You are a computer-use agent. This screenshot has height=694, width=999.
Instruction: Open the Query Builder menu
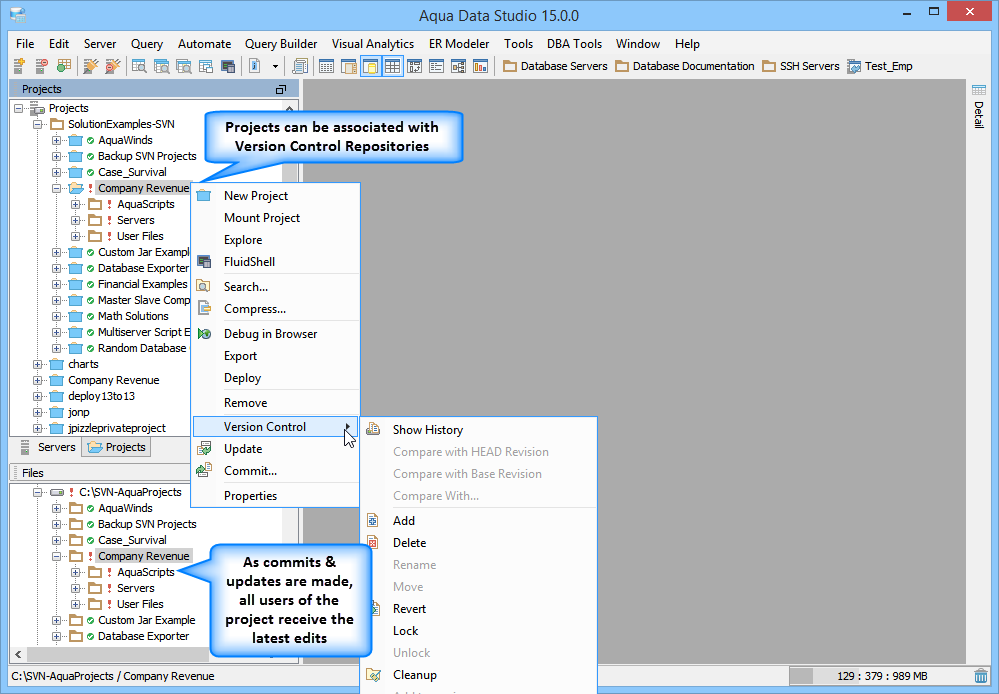coord(281,44)
